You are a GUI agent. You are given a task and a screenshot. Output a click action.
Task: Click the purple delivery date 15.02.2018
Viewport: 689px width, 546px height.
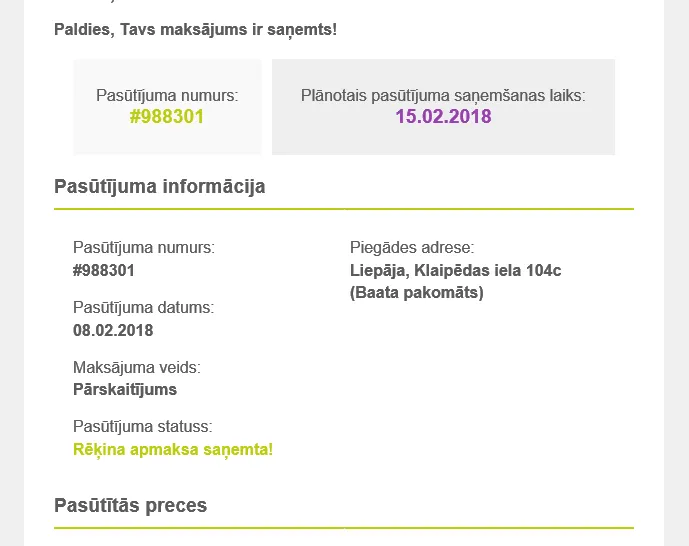(443, 116)
